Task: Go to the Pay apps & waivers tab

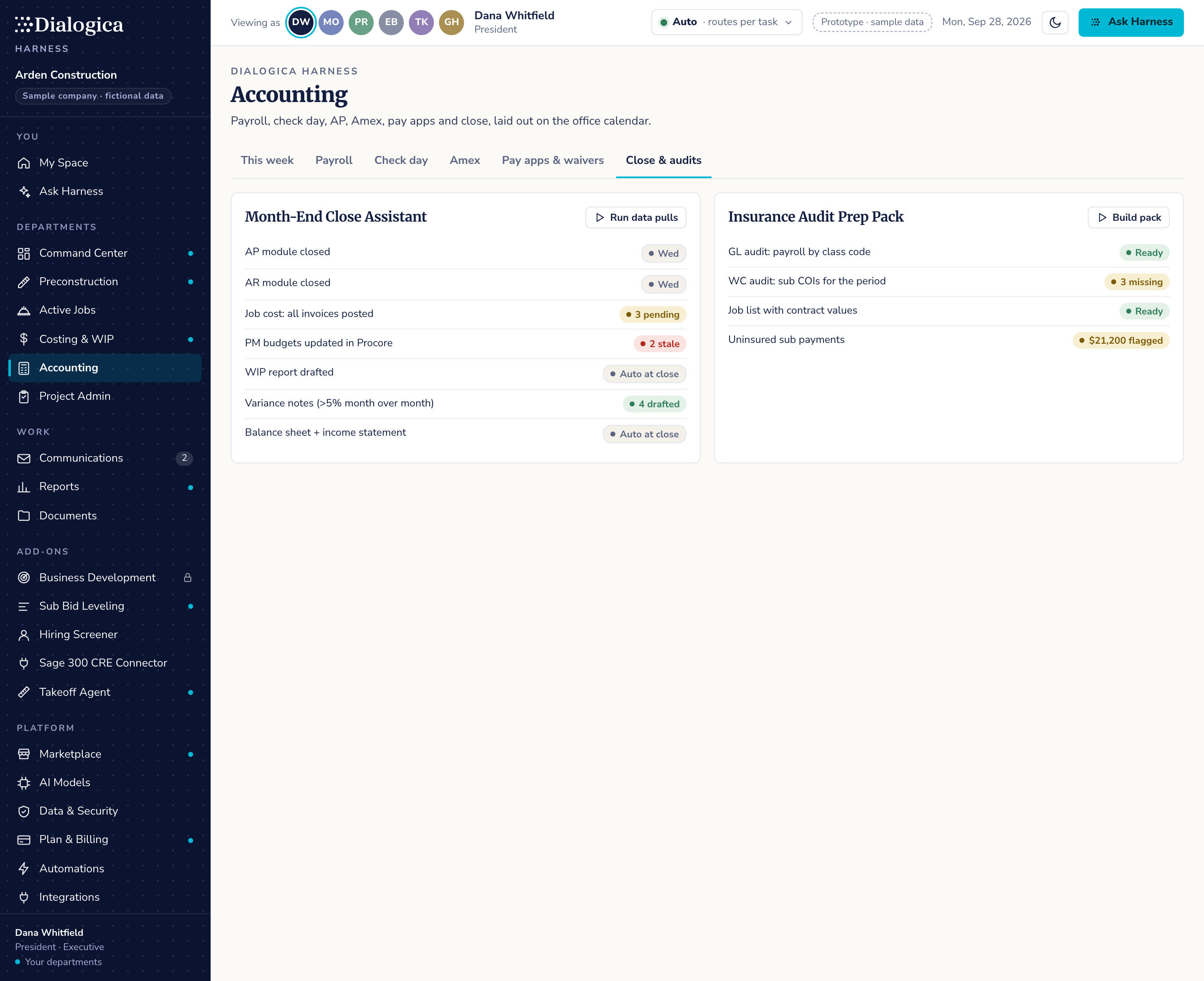Action: pyautogui.click(x=553, y=161)
